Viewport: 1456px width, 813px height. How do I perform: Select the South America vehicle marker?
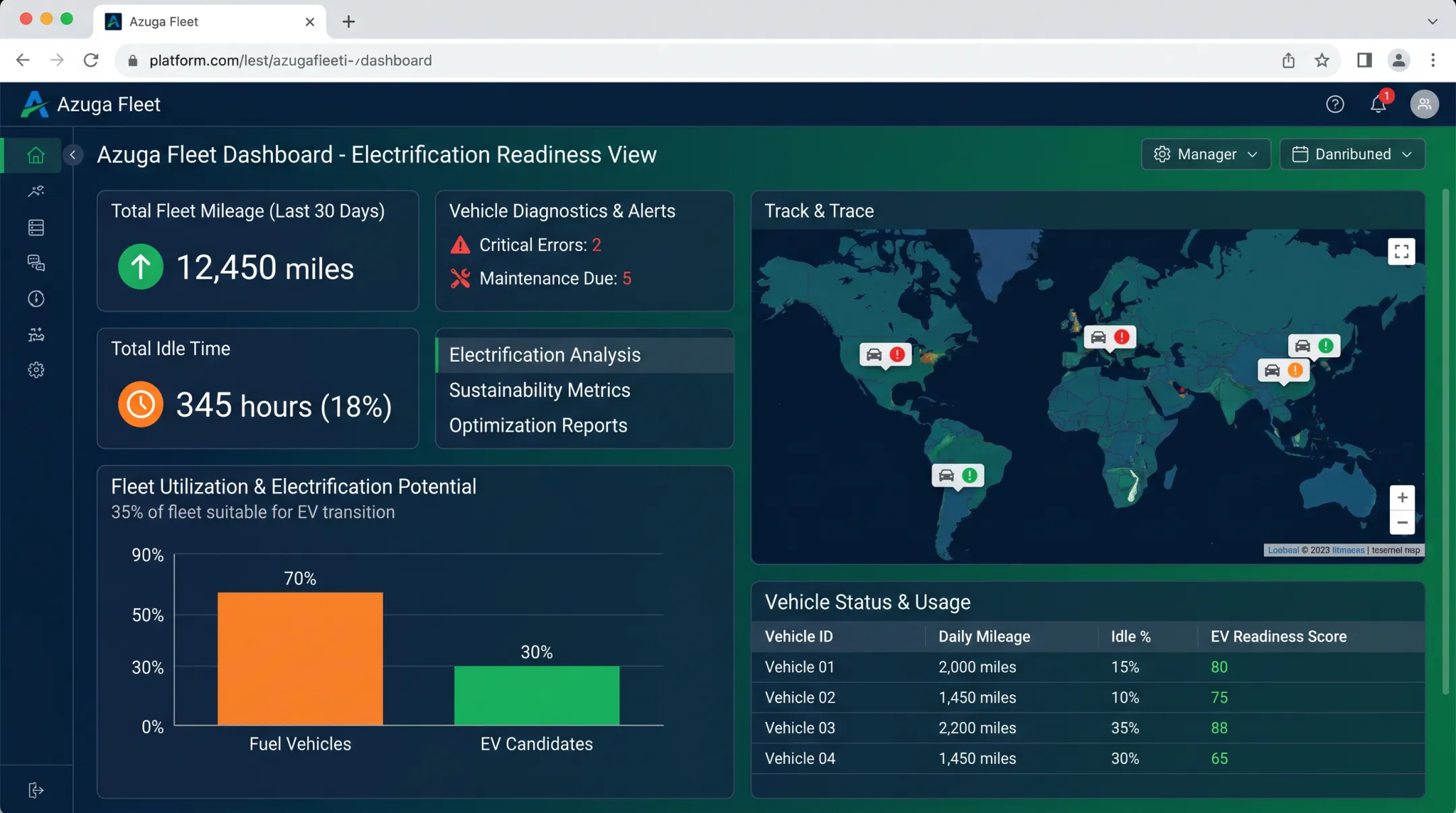click(958, 475)
